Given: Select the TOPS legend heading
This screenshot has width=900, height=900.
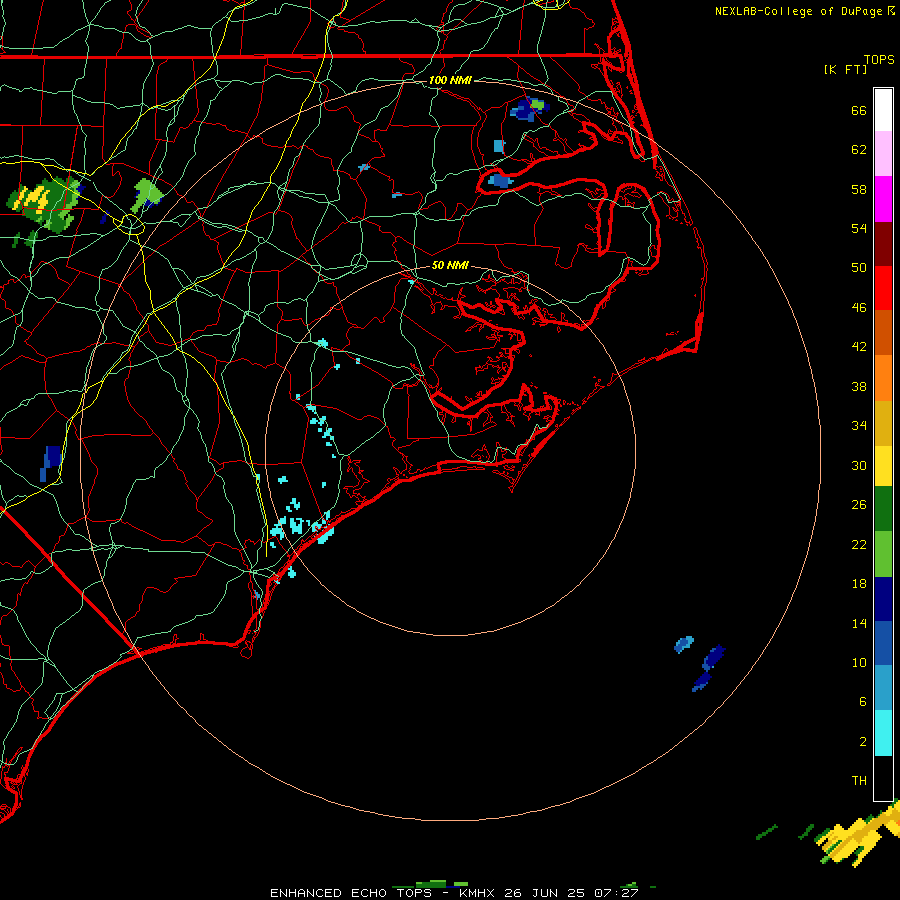Looking at the screenshot, I should [879, 60].
